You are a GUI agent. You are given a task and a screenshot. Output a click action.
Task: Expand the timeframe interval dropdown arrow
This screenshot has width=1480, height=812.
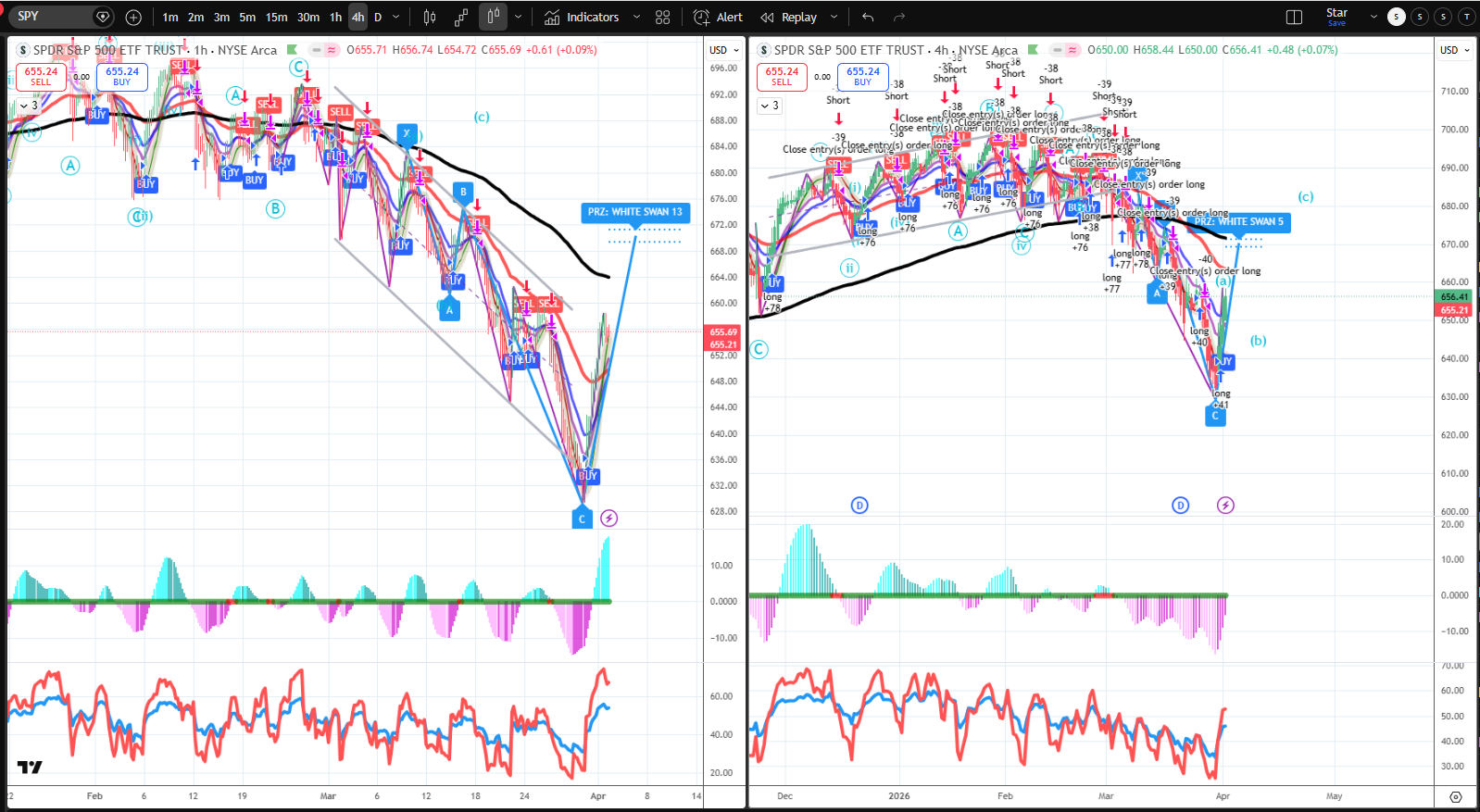[396, 17]
